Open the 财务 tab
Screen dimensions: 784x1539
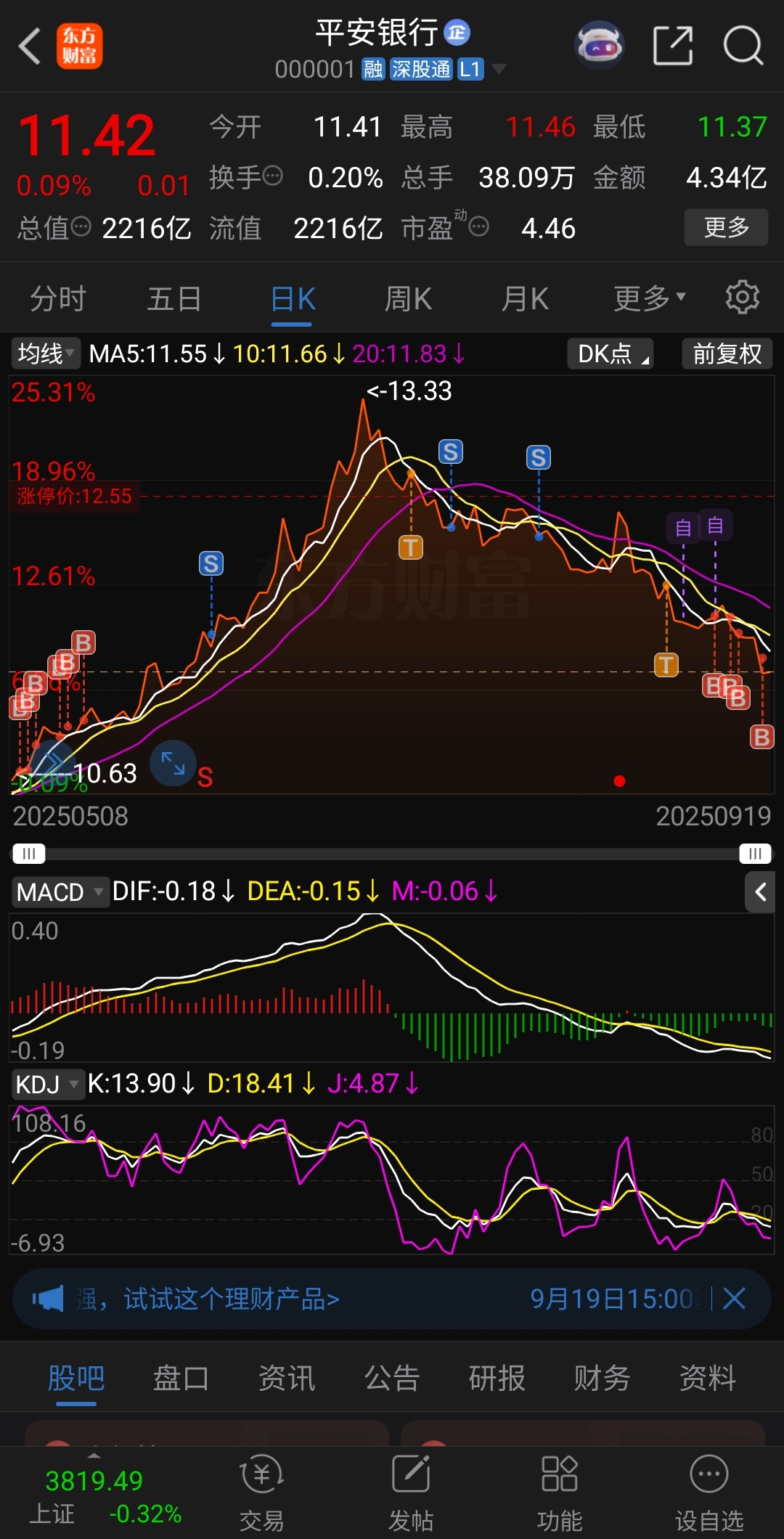[x=603, y=1378]
